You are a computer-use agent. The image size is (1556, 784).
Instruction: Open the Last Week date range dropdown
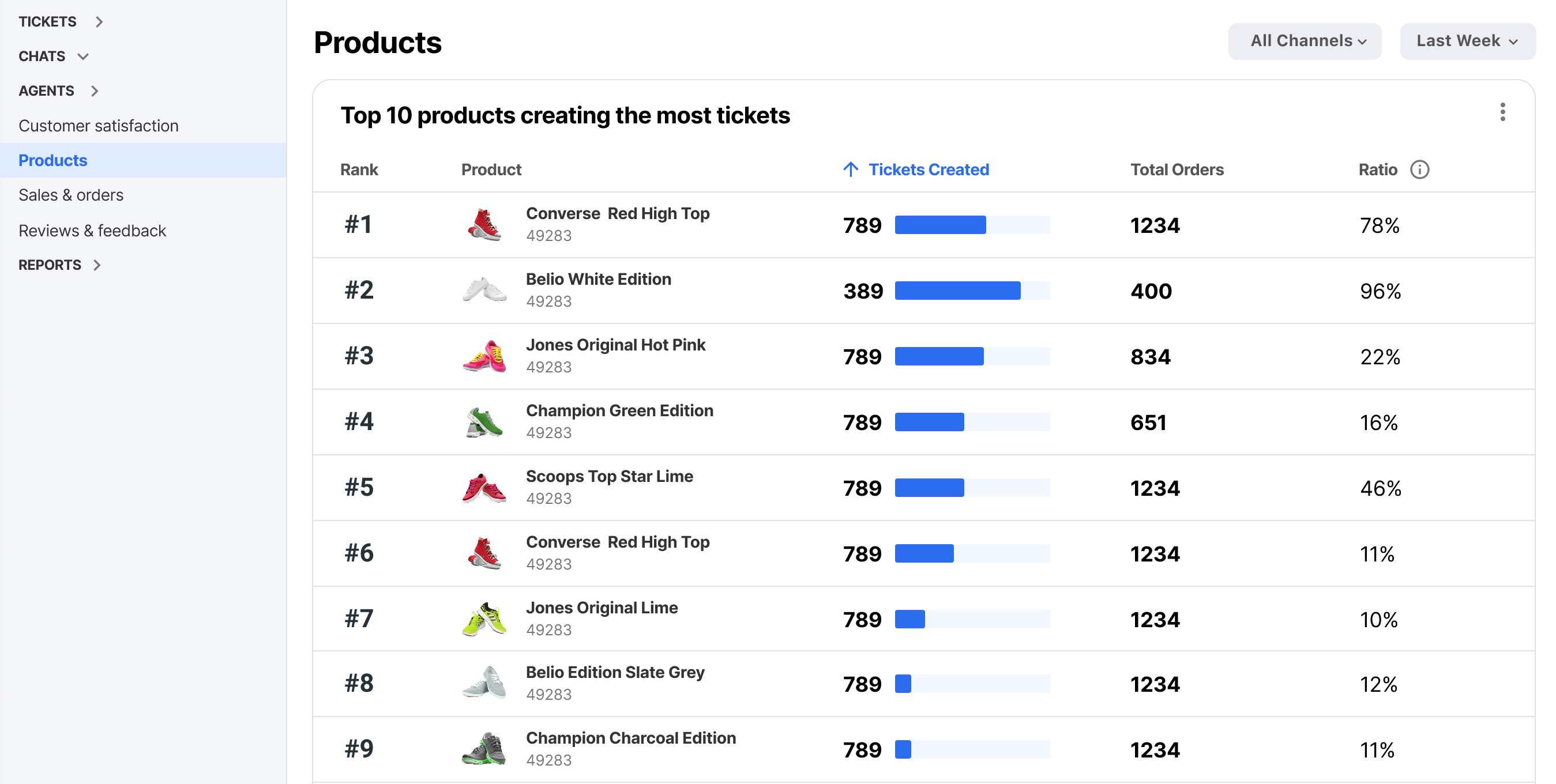point(1467,41)
